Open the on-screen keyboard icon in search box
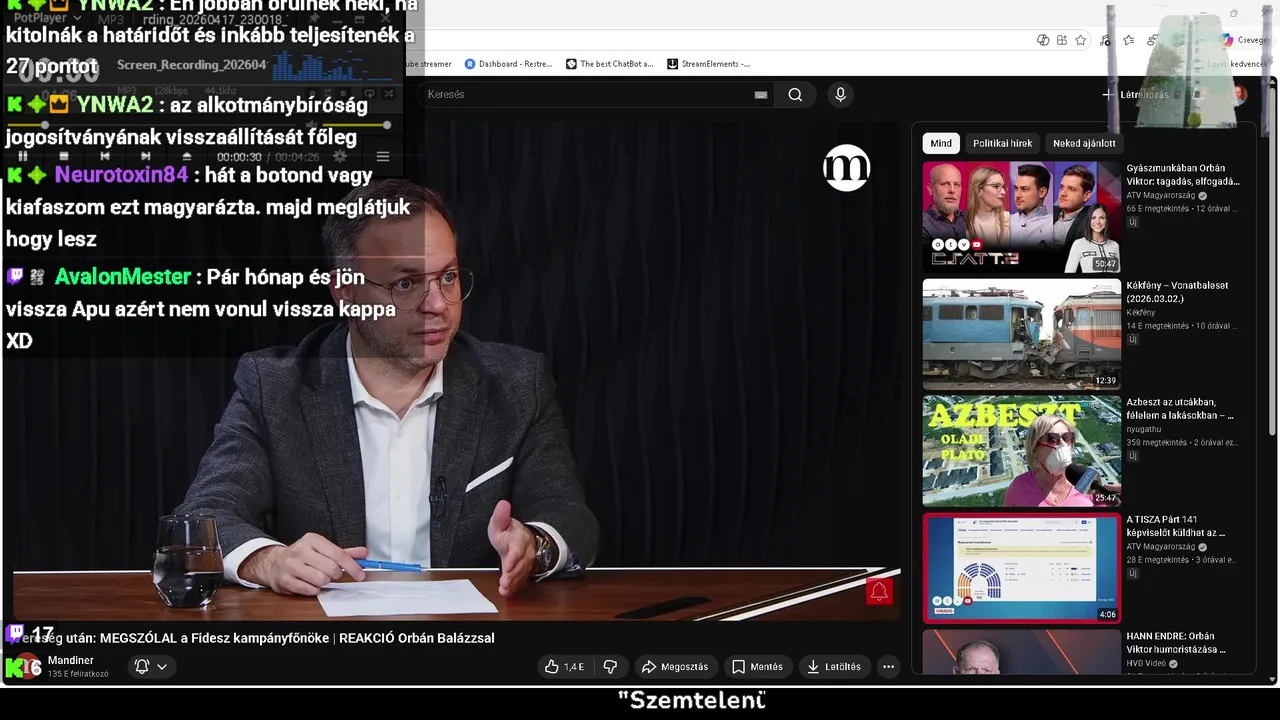 [761, 95]
